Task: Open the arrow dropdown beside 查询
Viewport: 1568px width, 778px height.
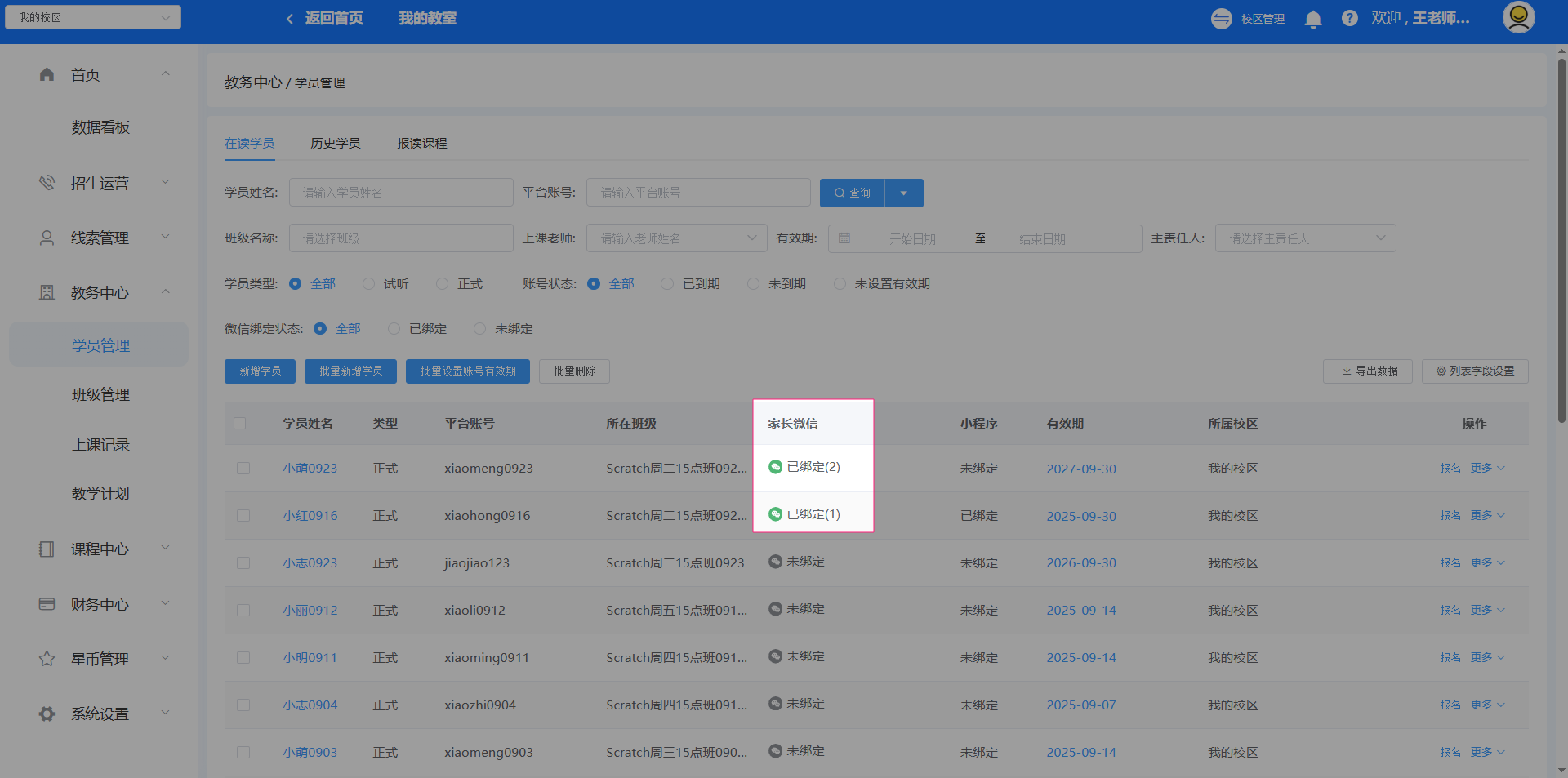Action: [903, 193]
